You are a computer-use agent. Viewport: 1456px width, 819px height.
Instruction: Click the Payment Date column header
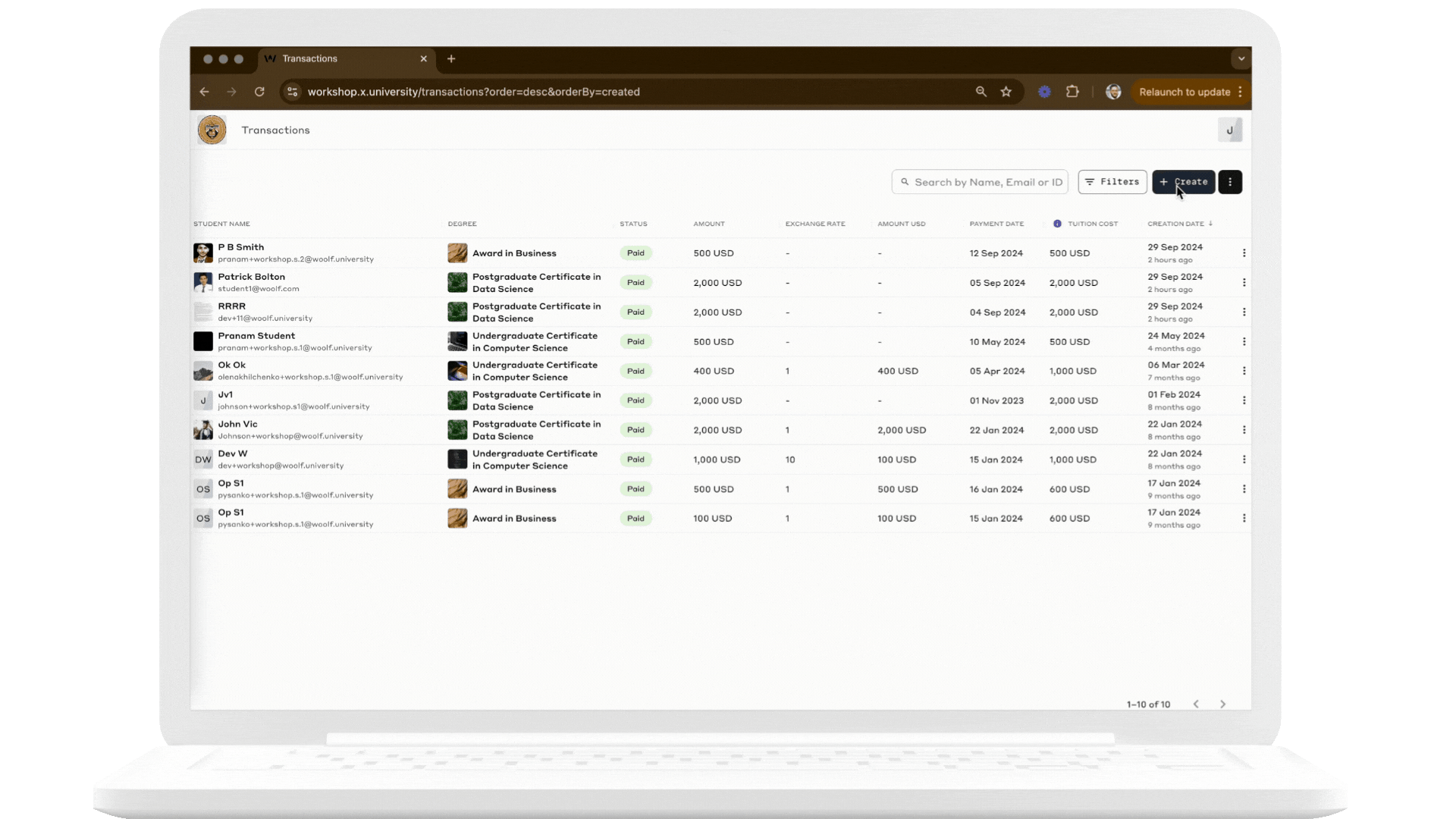coord(996,224)
